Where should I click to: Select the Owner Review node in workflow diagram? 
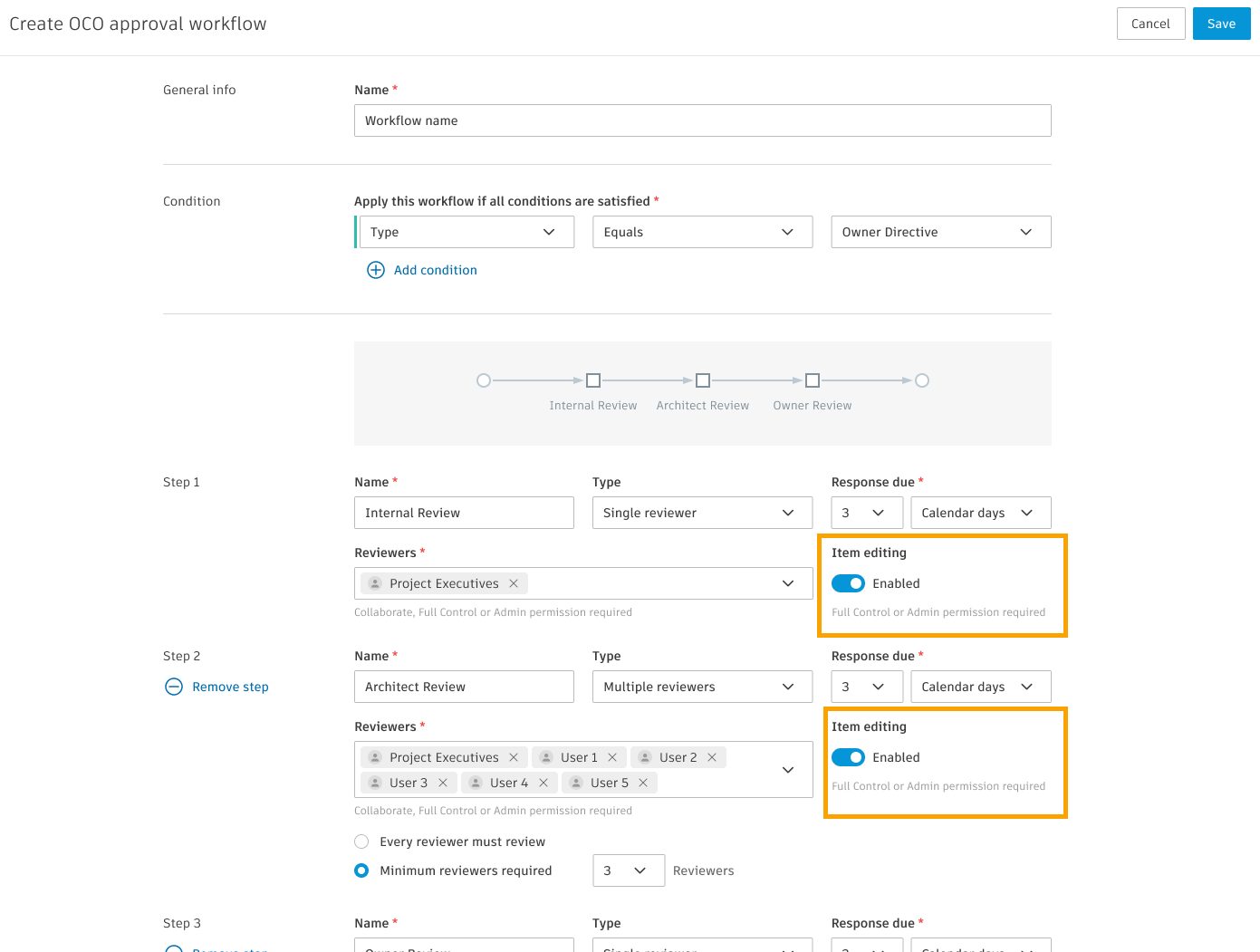813,380
